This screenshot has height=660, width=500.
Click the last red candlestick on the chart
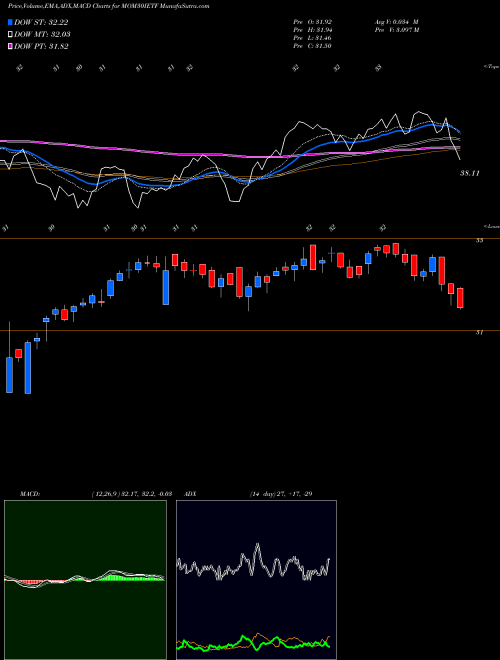pyautogui.click(x=460, y=298)
